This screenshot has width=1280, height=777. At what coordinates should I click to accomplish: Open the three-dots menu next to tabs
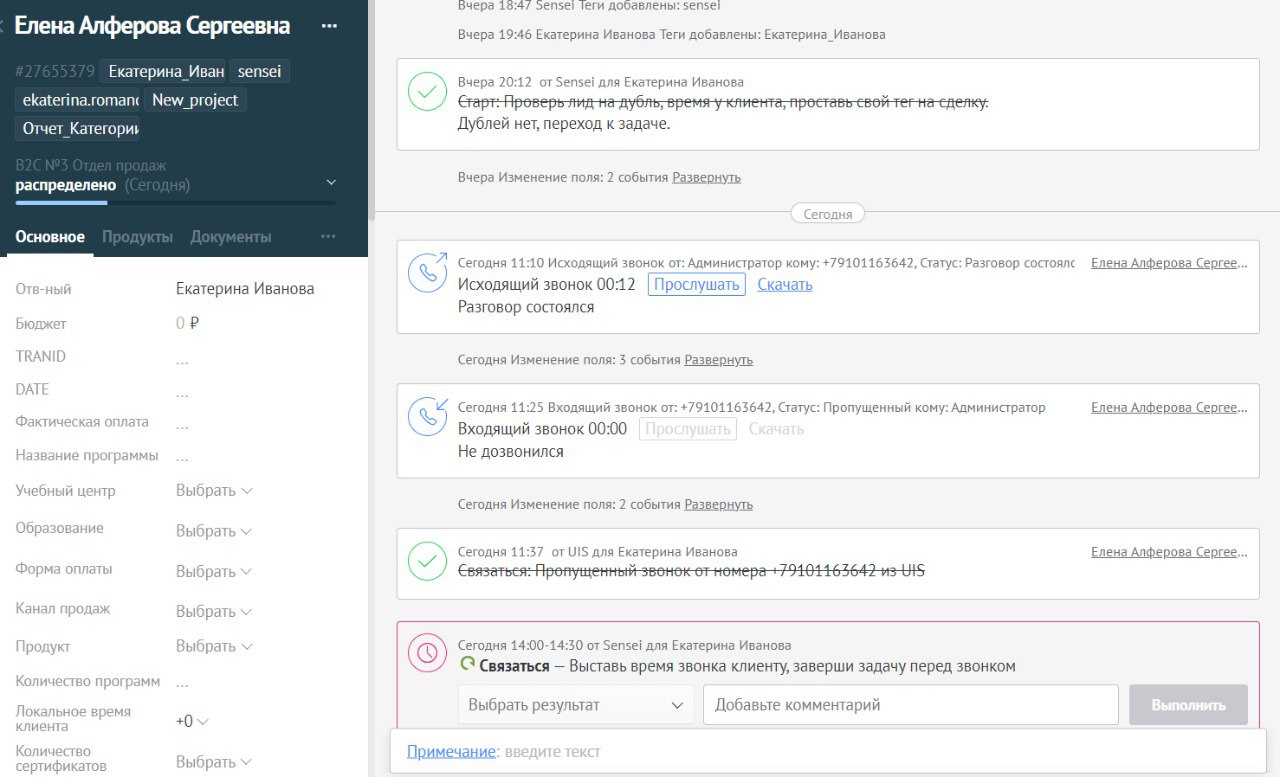(328, 237)
